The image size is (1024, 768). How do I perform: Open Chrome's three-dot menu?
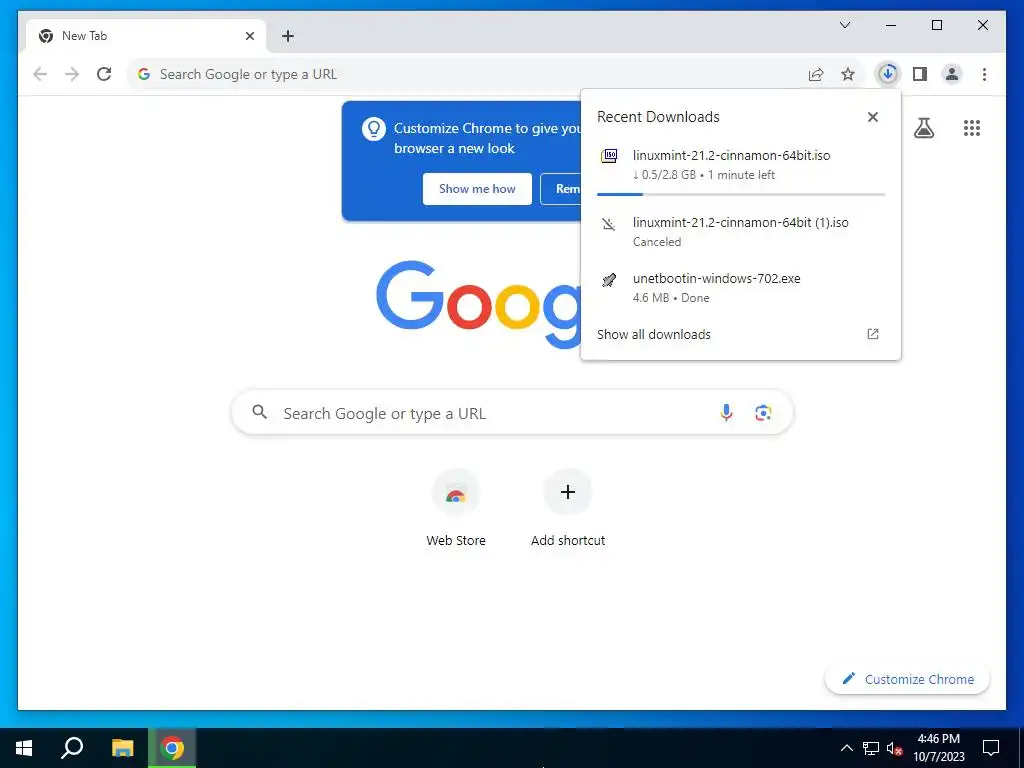984,74
